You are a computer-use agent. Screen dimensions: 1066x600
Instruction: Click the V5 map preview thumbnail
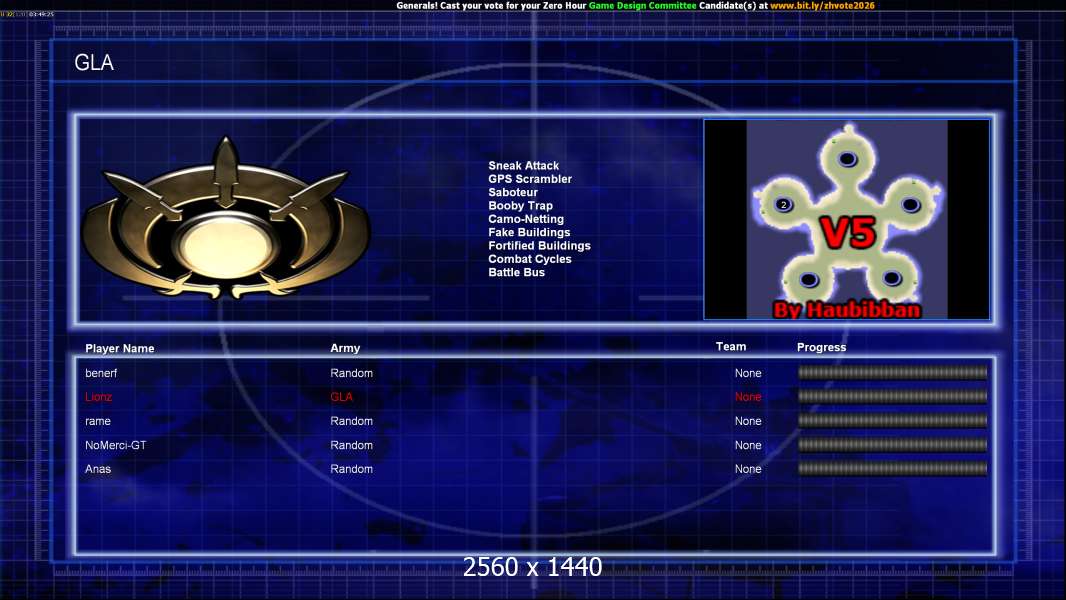point(846,219)
